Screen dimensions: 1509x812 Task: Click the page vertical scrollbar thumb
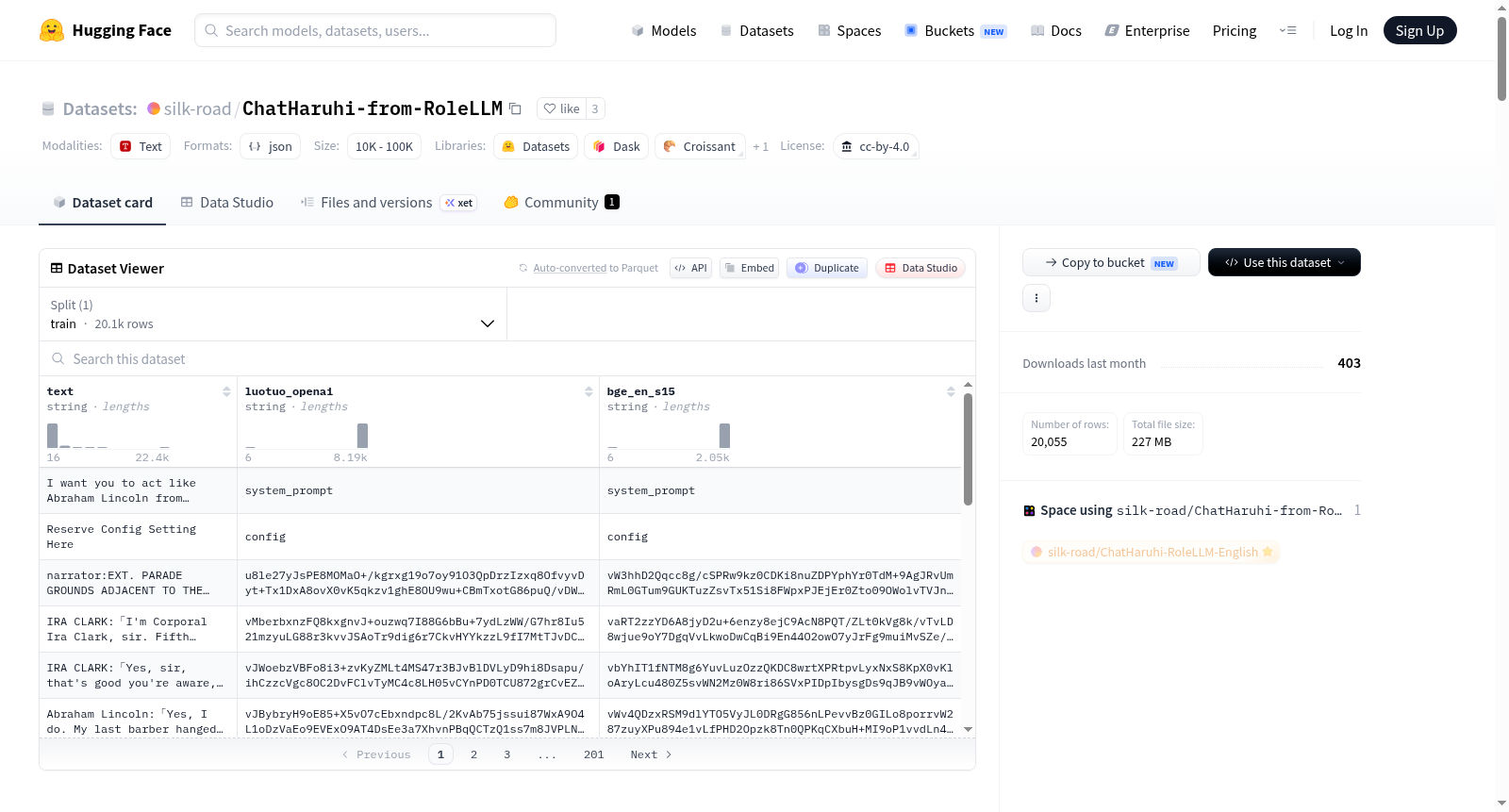coord(1501,58)
